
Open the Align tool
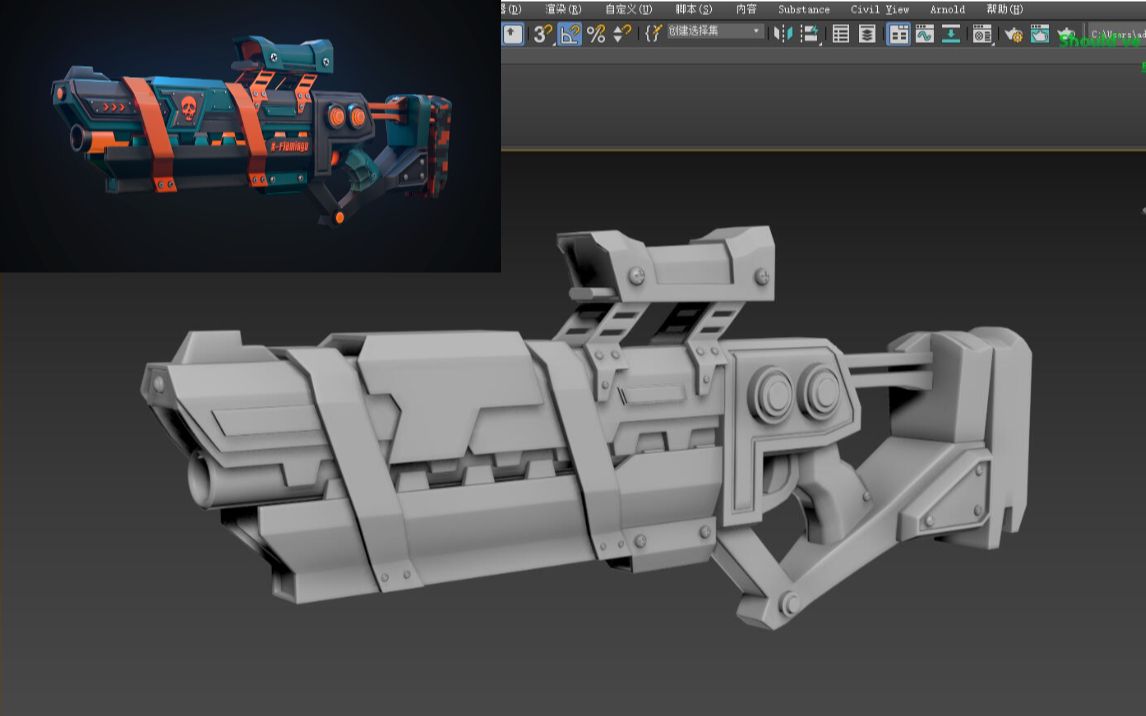pos(809,35)
